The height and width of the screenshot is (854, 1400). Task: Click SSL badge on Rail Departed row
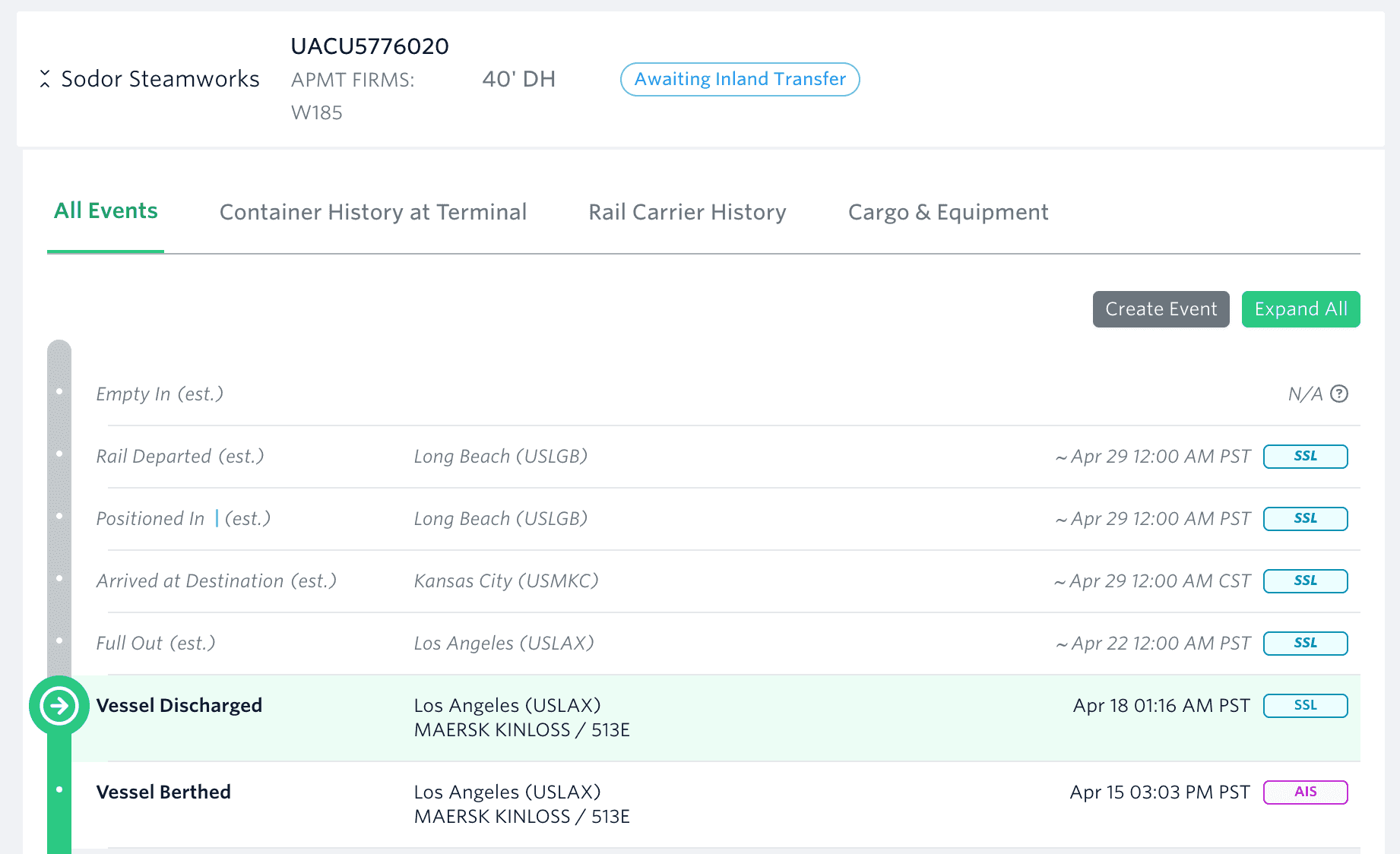tap(1305, 457)
